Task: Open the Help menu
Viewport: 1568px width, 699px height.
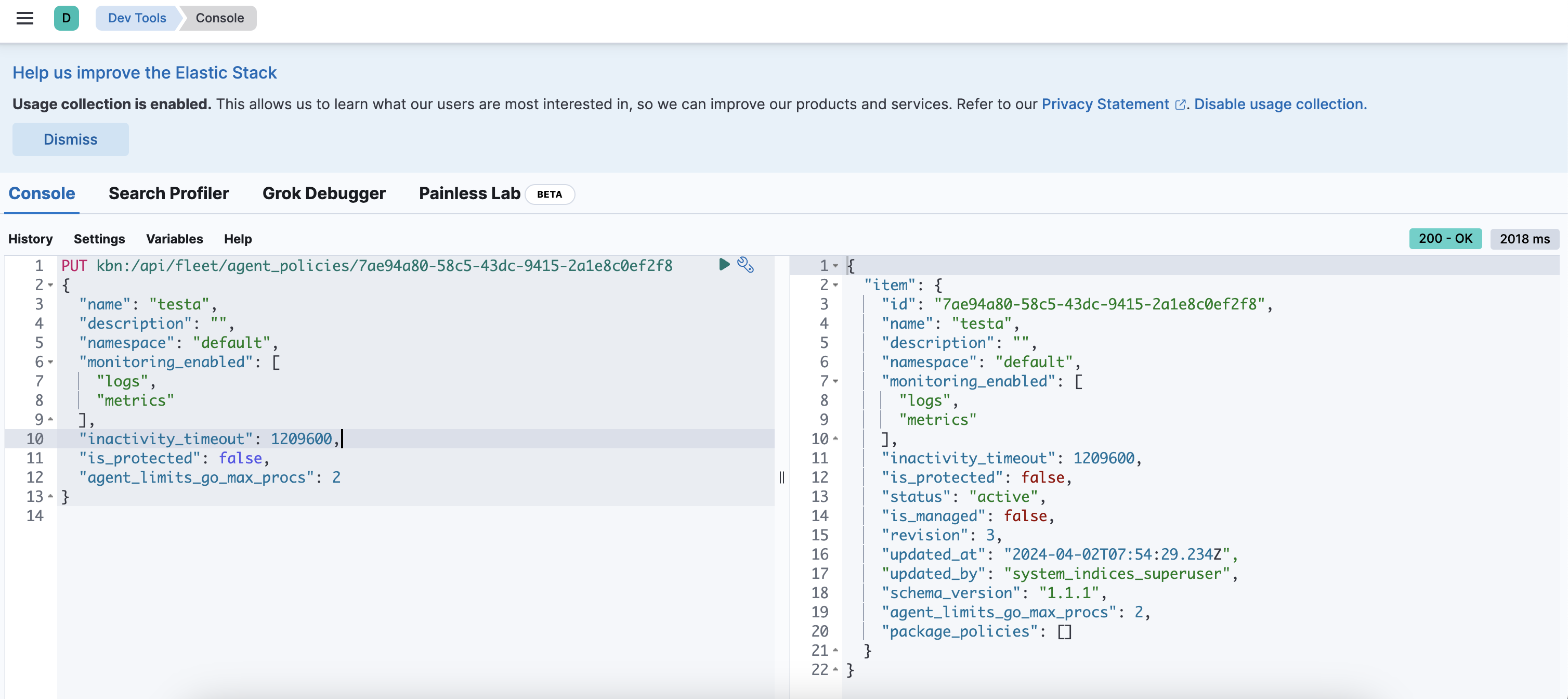Action: point(238,239)
